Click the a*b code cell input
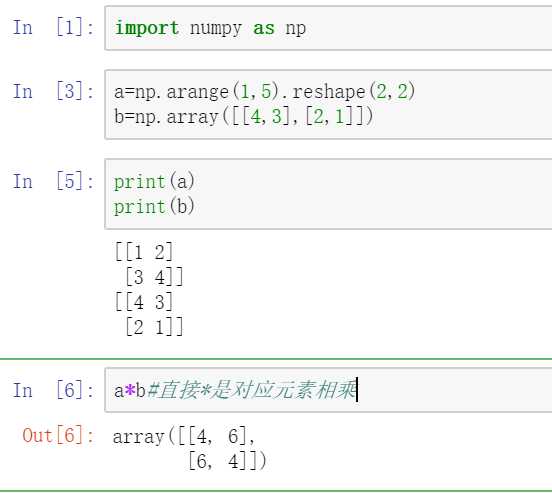The image size is (552, 493). point(328,390)
